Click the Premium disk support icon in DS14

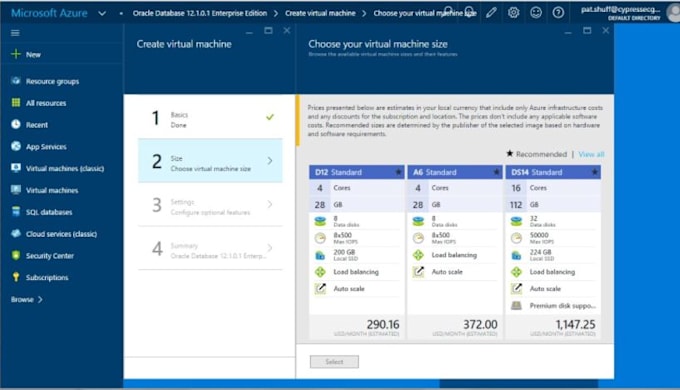click(516, 305)
